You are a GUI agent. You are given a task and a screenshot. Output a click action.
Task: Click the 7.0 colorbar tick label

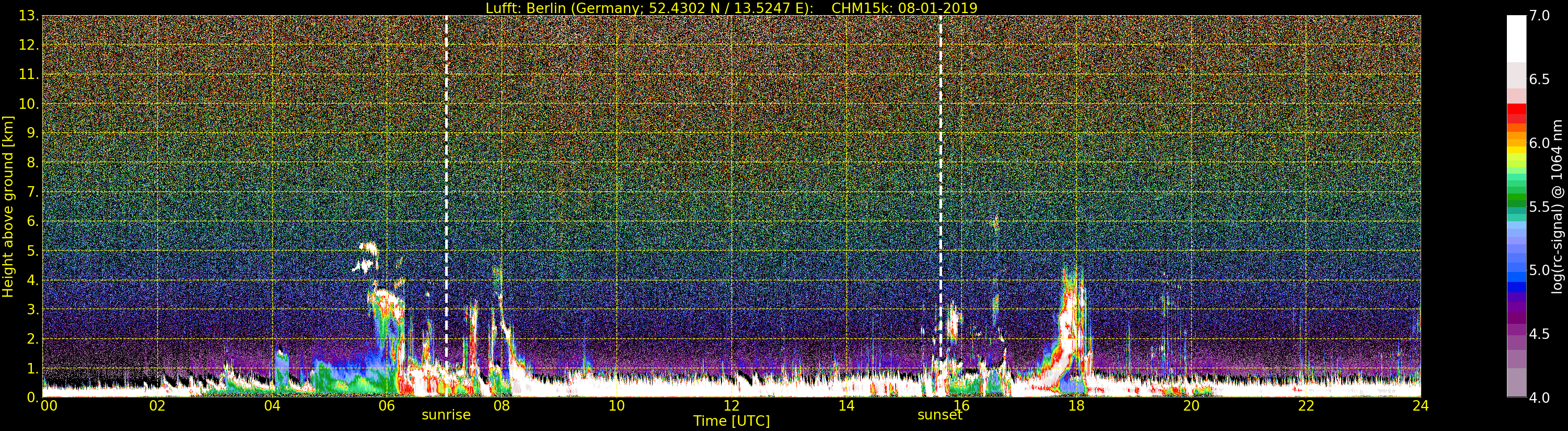pos(1539,16)
